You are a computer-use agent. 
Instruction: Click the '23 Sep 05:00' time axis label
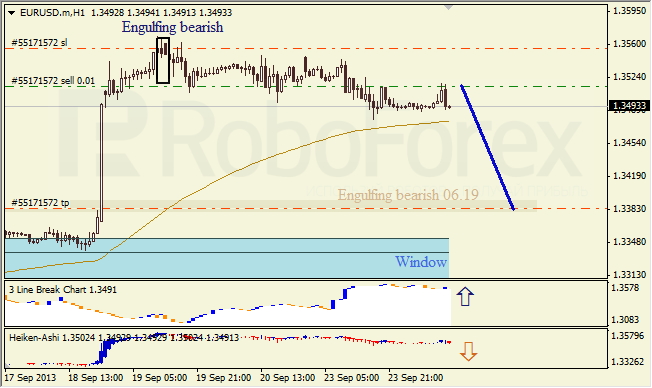click(352, 378)
